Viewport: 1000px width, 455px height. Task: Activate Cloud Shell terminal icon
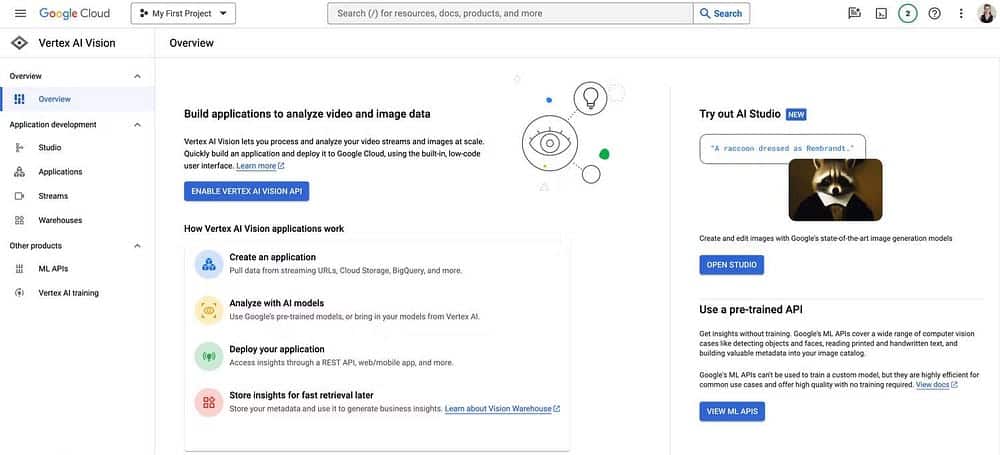(x=881, y=13)
